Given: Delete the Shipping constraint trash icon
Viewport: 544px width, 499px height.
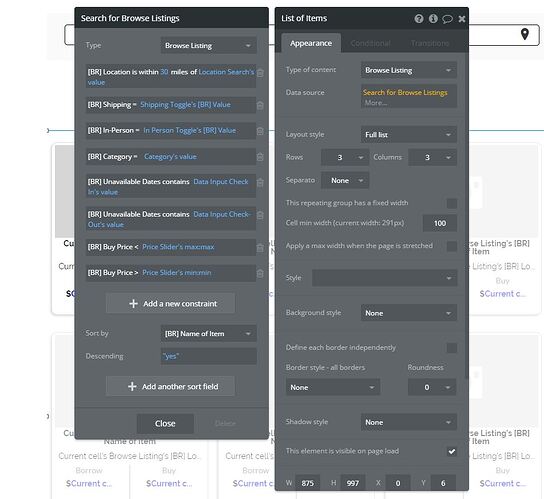Looking at the screenshot, I should [x=260, y=105].
